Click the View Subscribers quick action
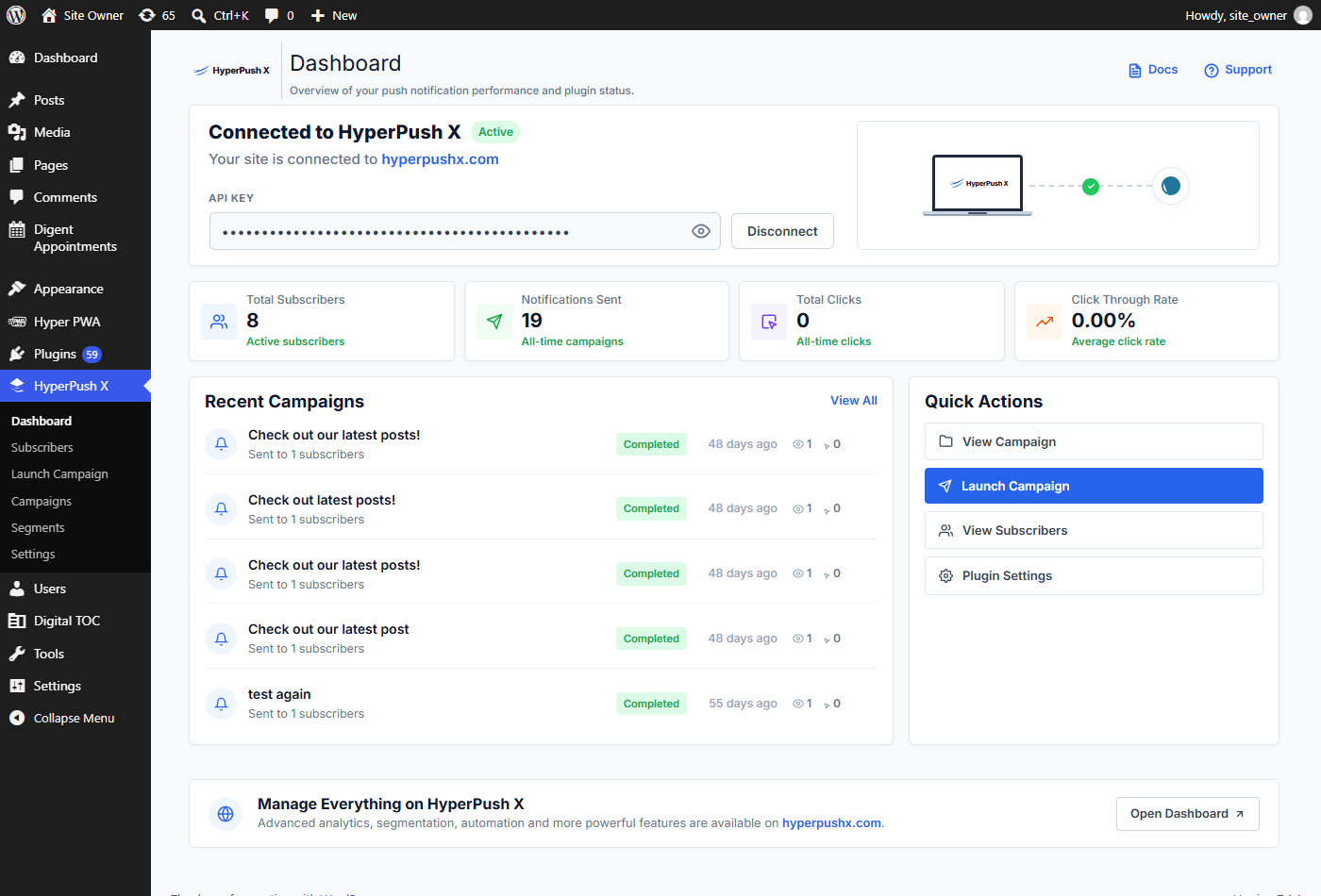Image resolution: width=1321 pixels, height=896 pixels. (1094, 530)
